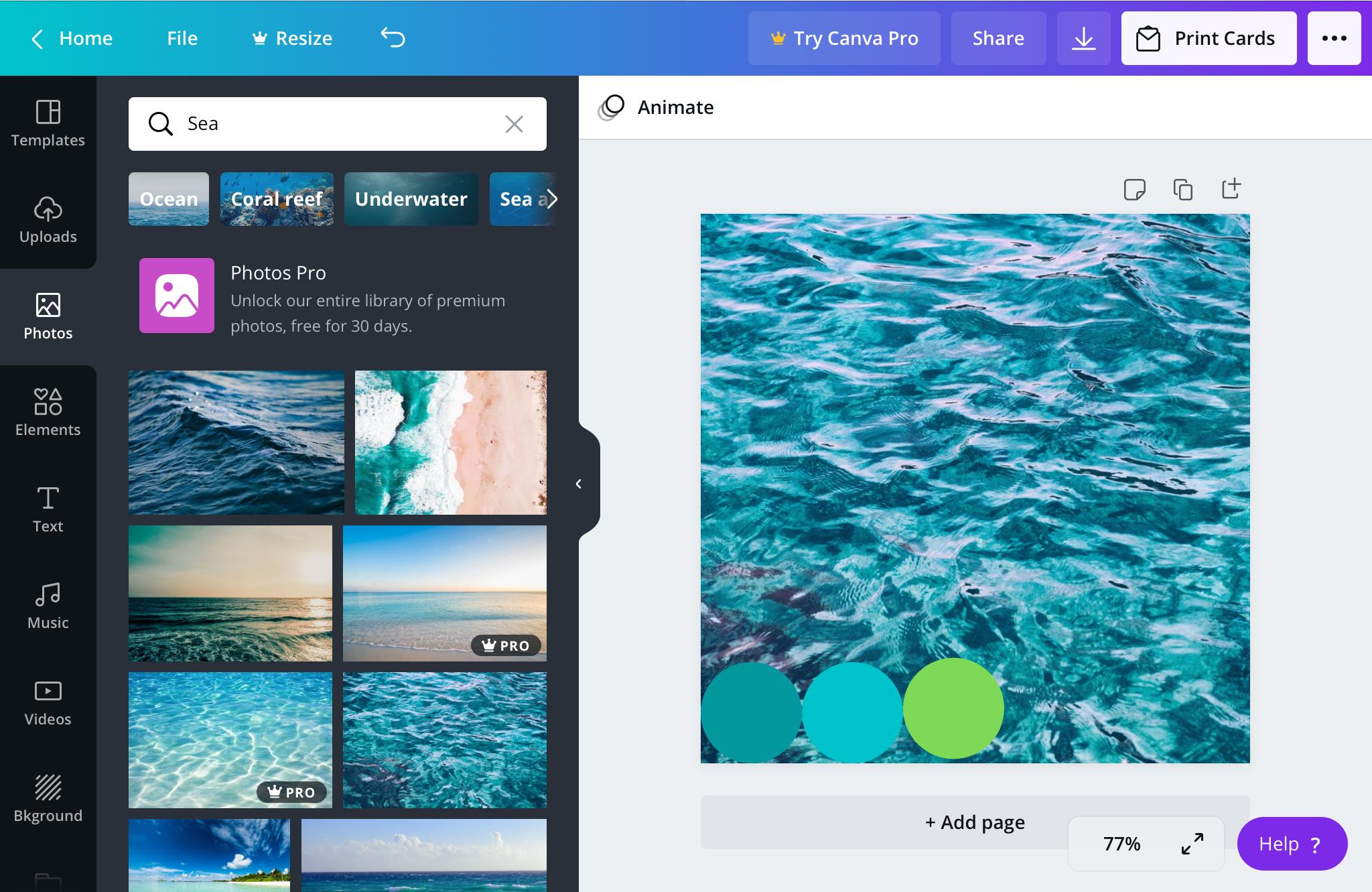Open the File menu
Image resolution: width=1372 pixels, height=892 pixels.
coord(182,38)
